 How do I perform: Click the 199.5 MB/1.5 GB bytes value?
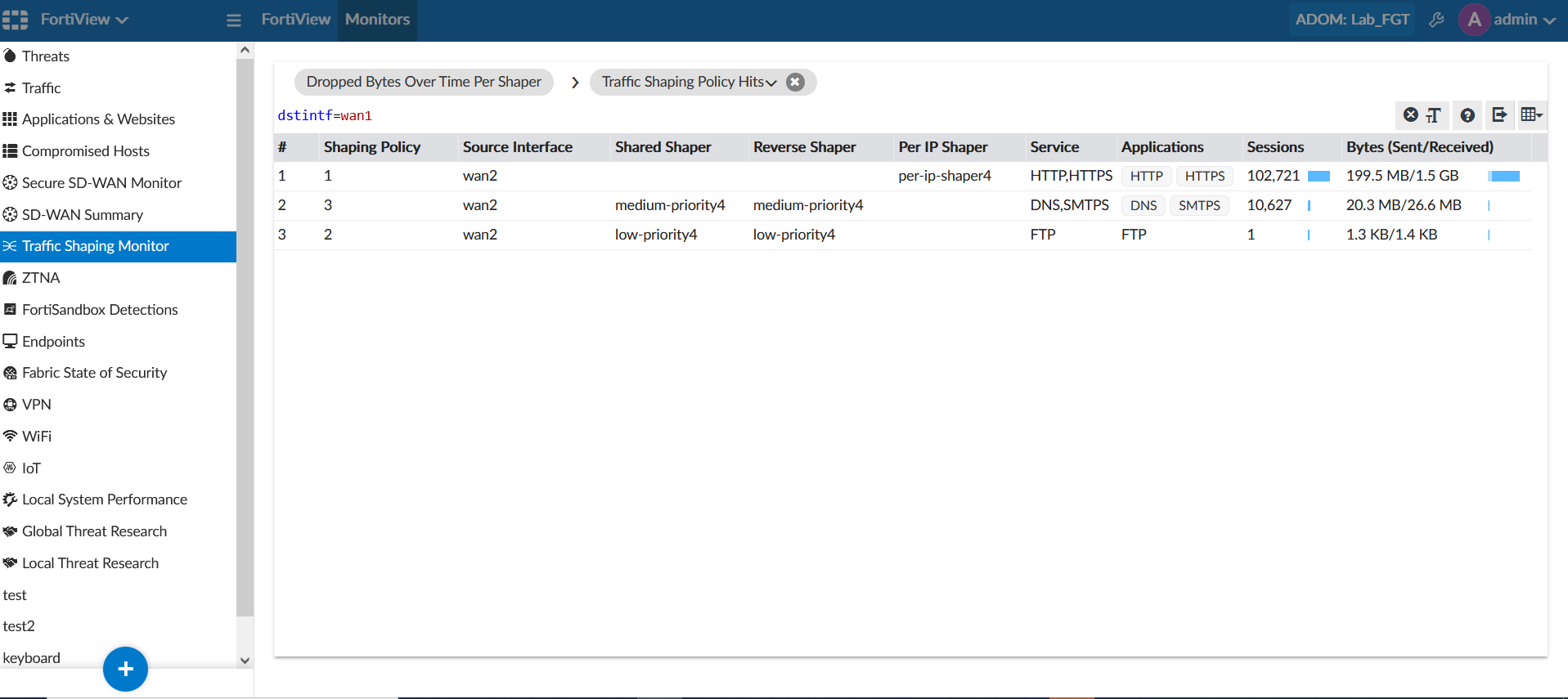(x=1403, y=176)
